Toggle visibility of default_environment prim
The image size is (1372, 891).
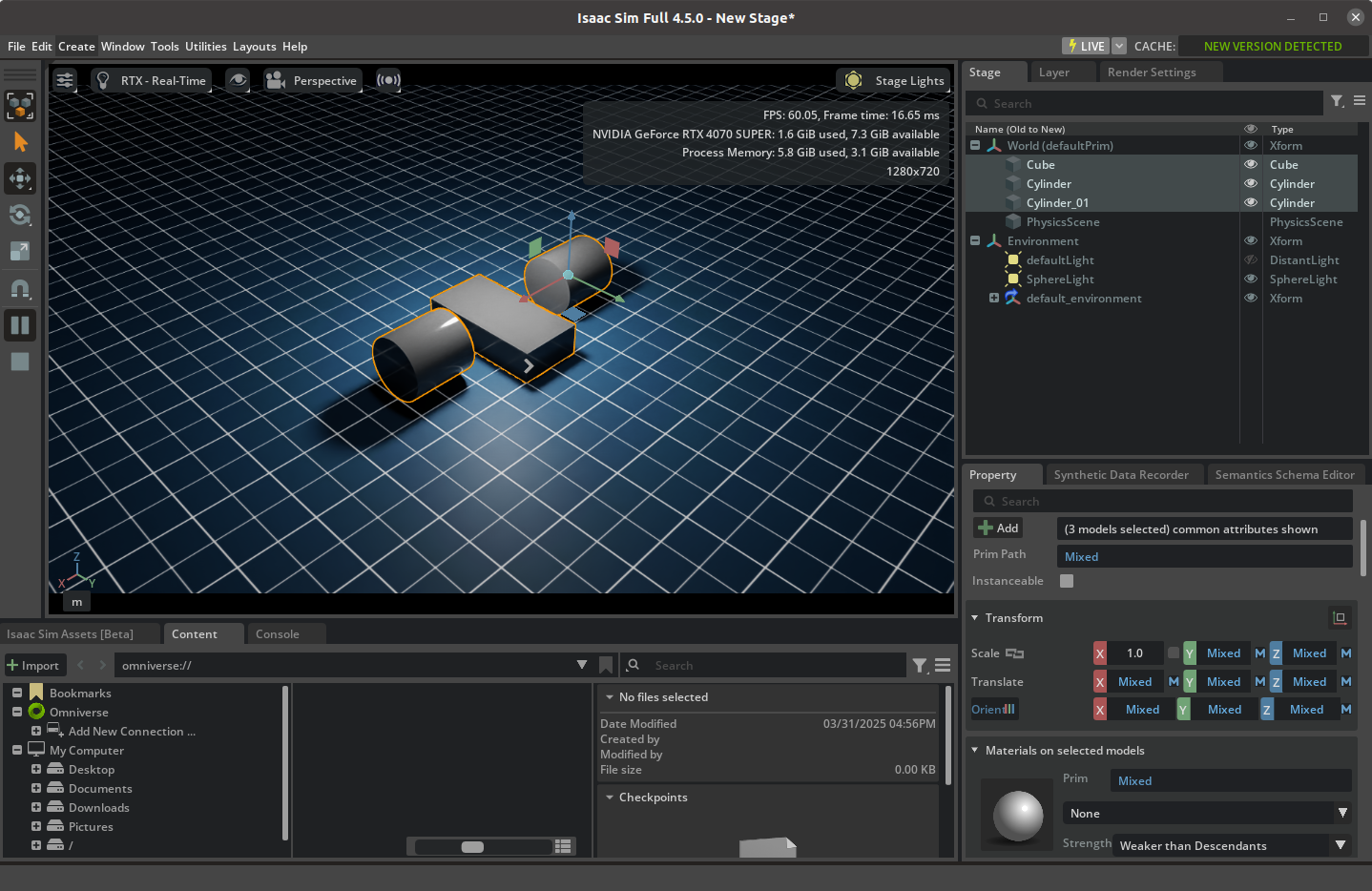(x=1251, y=298)
